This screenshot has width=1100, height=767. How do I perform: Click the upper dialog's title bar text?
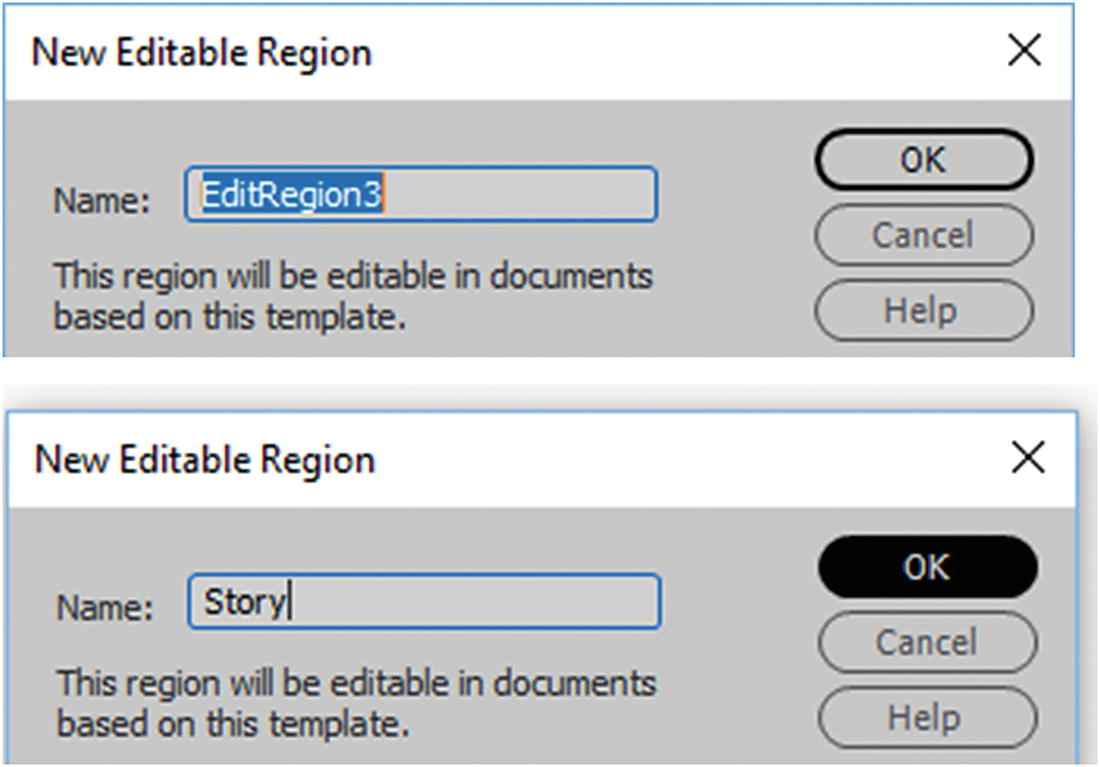tap(202, 52)
